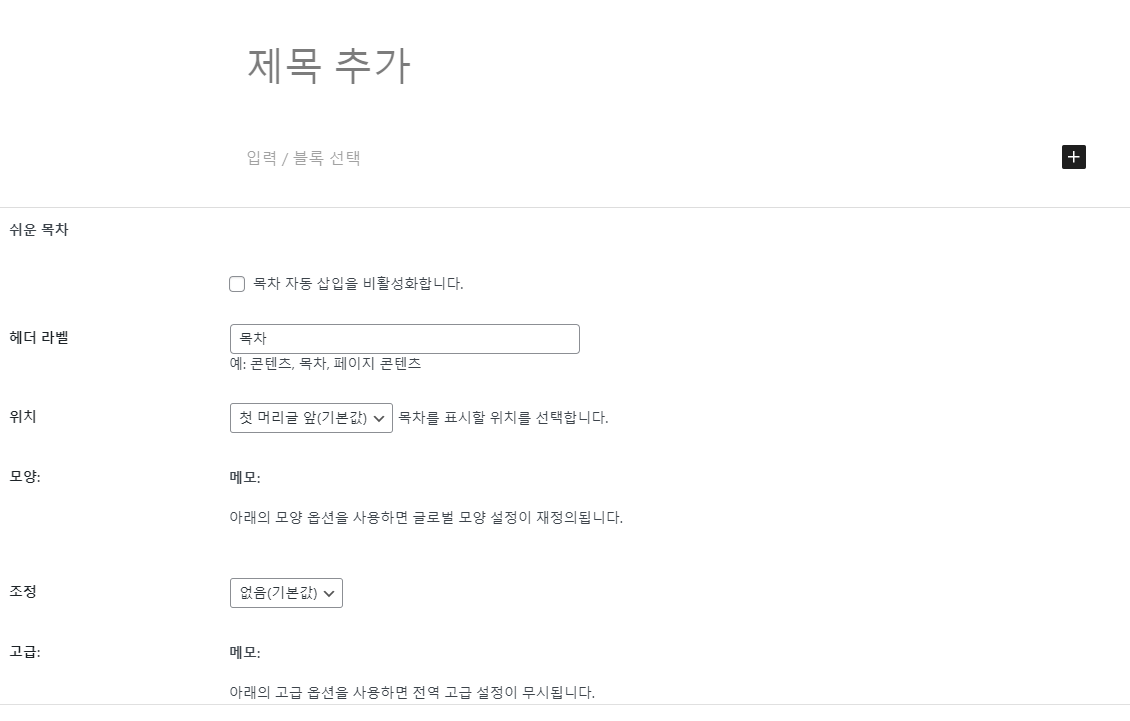Click the 입력 / 블록 선택 placeholder area
This screenshot has height=721, width=1130.
click(x=305, y=157)
